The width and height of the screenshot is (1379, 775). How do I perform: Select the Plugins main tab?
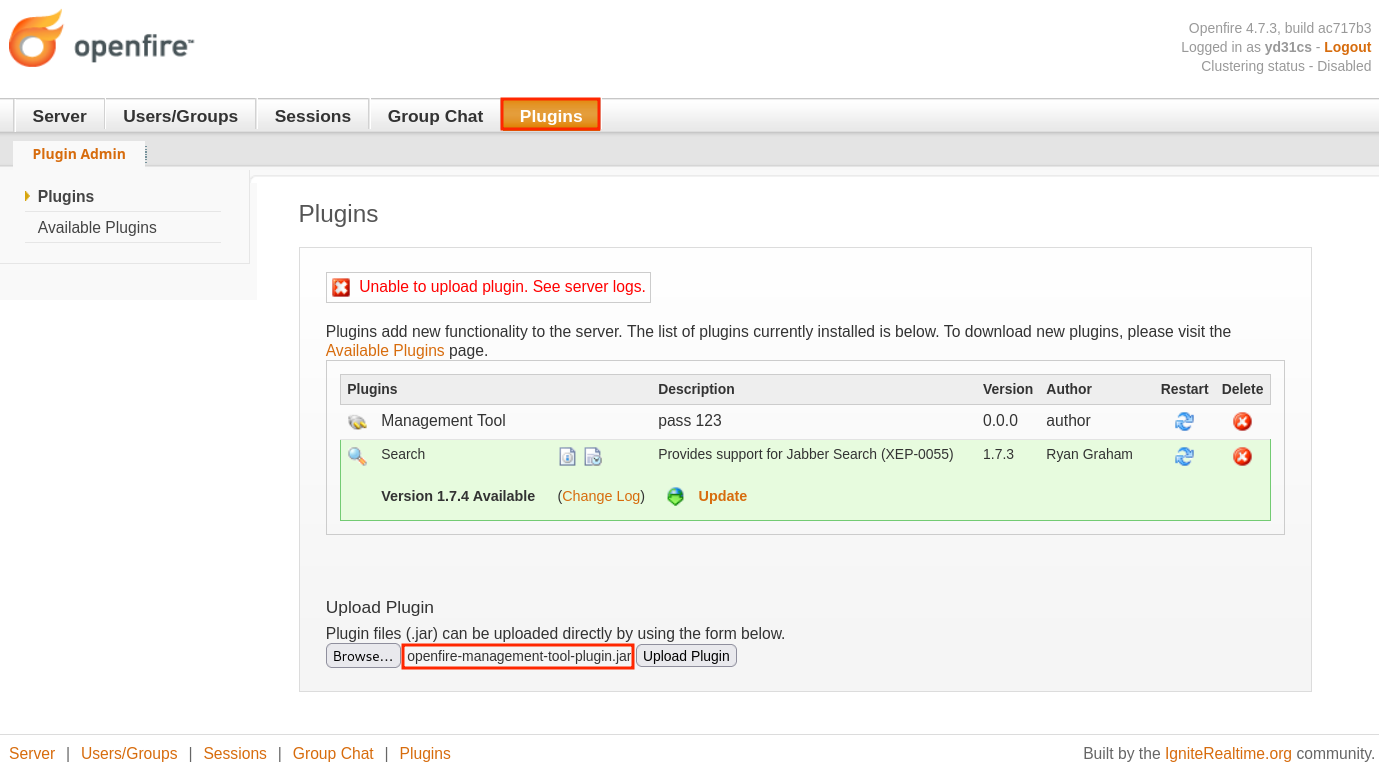[551, 115]
